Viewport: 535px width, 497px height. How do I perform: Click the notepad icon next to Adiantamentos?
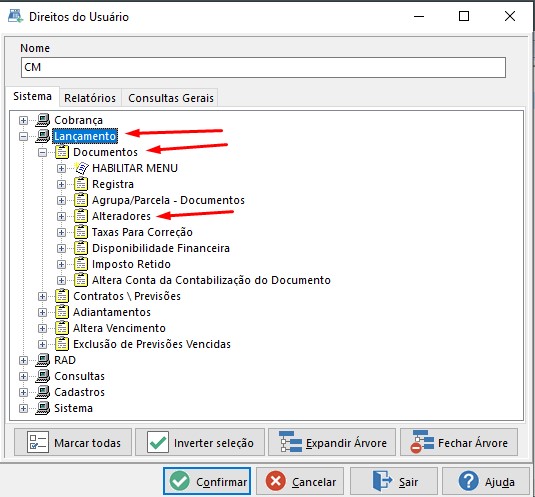[x=62, y=312]
